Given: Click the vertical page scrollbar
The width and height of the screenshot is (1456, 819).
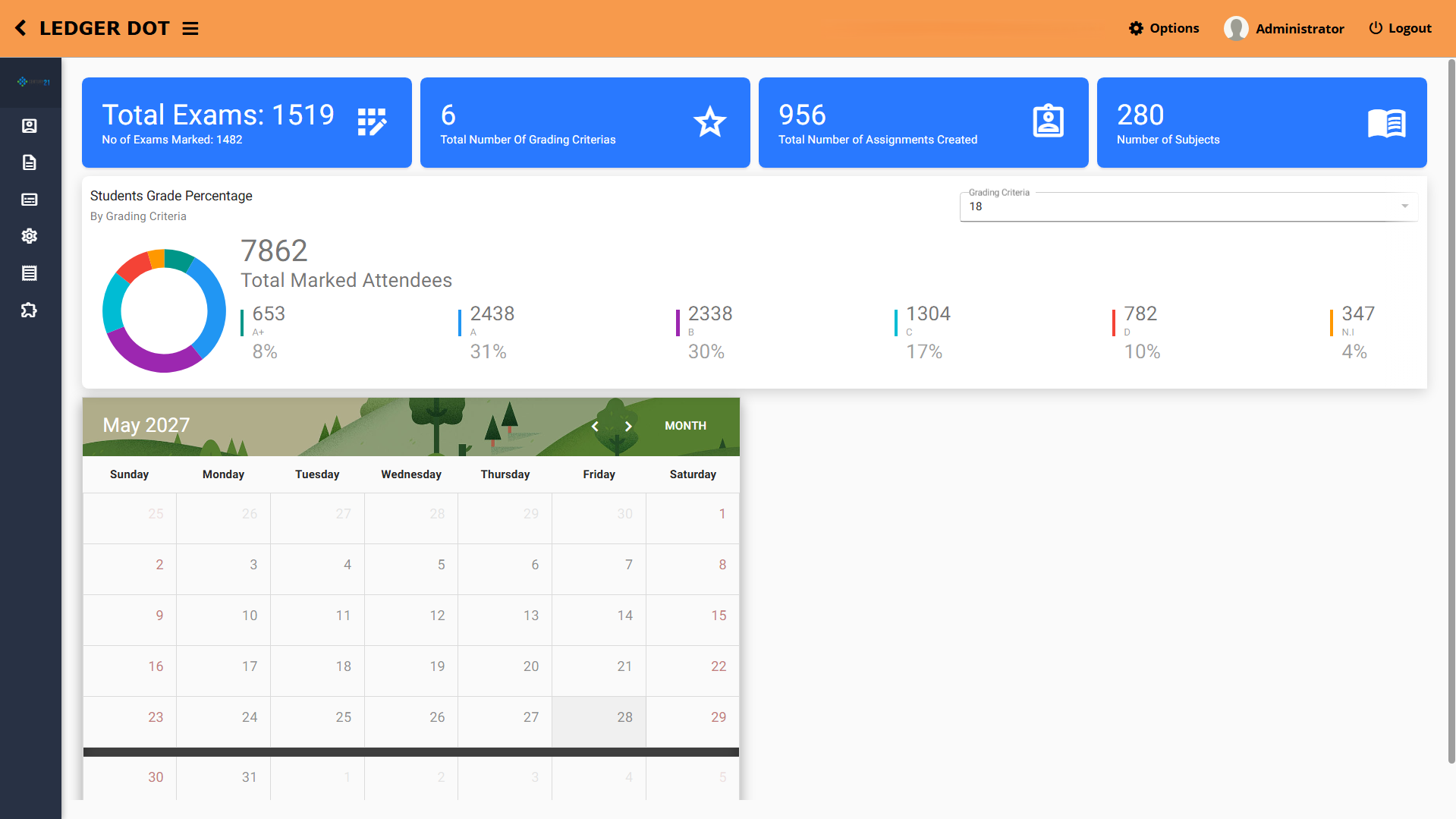Looking at the screenshot, I should click(1451, 410).
